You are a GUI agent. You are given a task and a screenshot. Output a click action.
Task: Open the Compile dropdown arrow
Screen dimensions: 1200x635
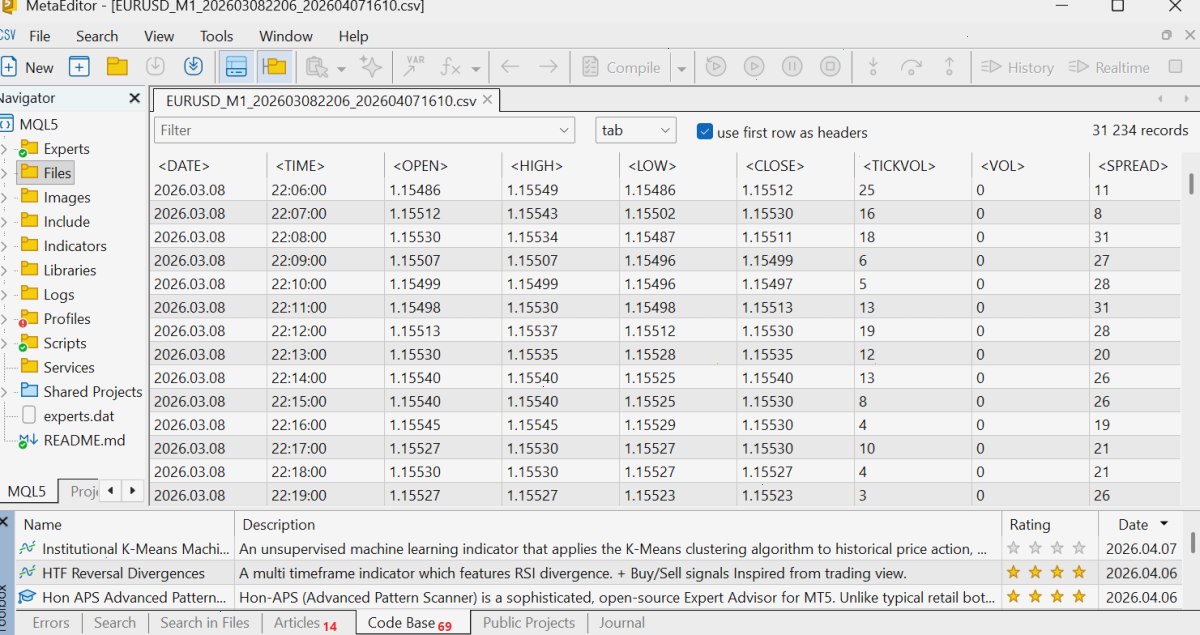[682, 69]
